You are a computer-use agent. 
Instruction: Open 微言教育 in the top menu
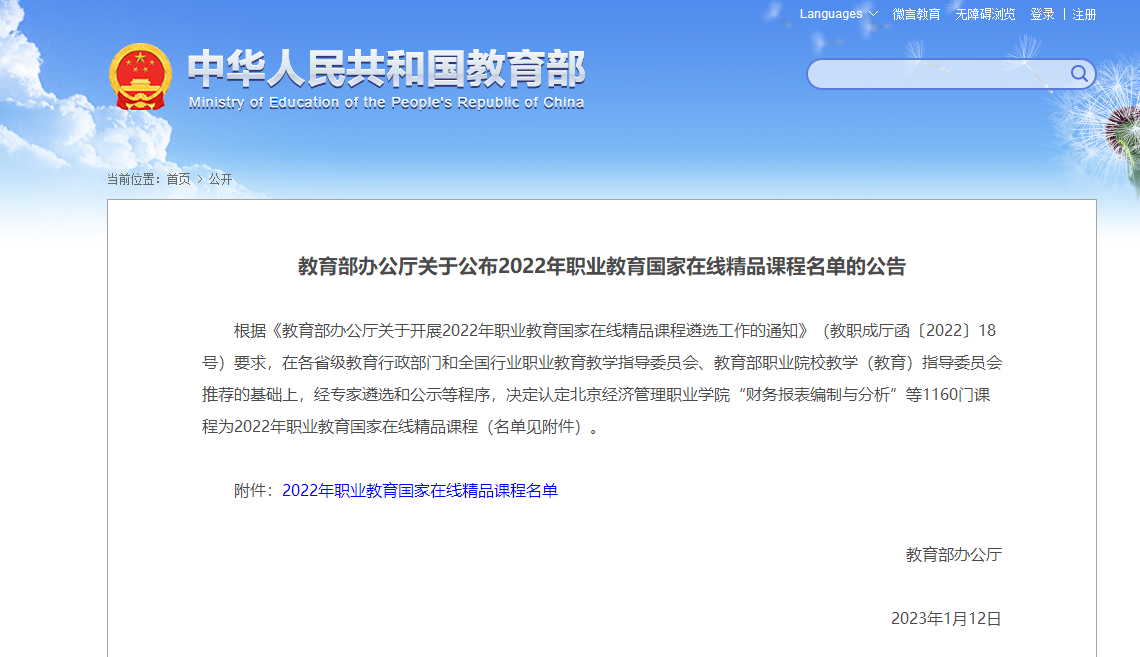(916, 15)
